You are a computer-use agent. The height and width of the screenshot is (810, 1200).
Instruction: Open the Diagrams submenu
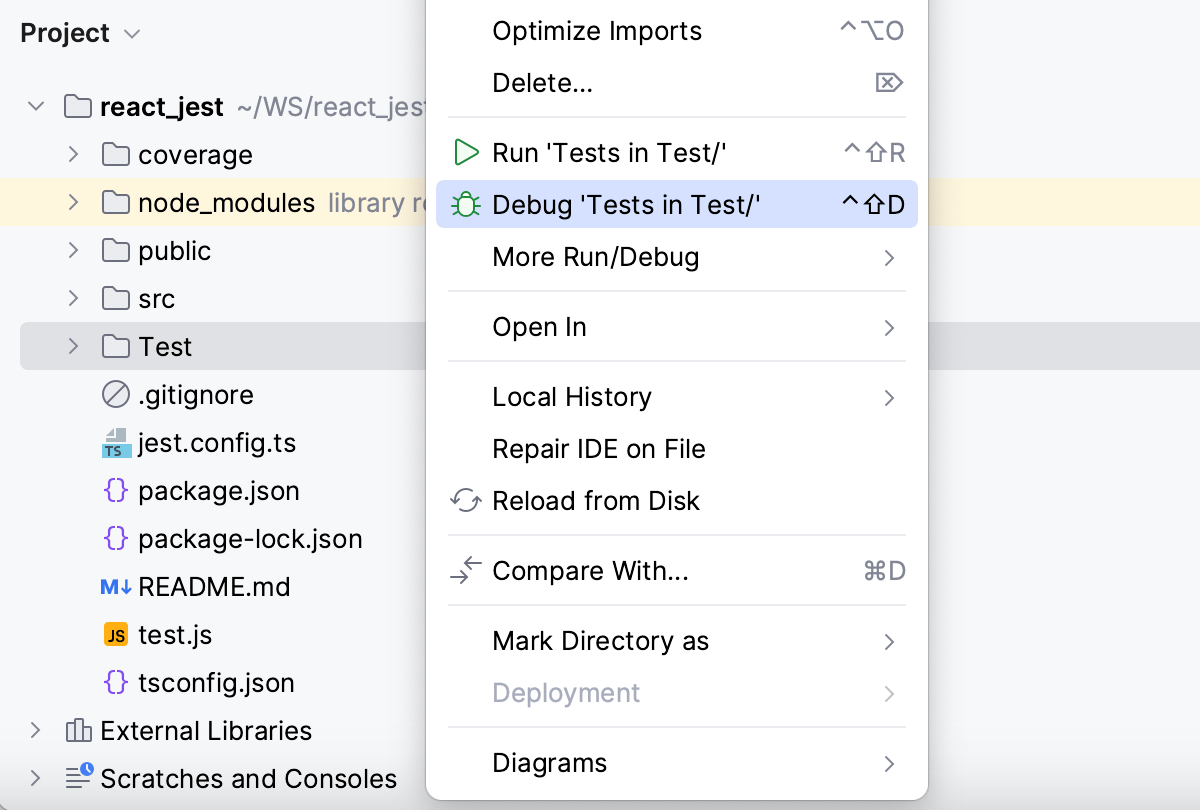click(x=549, y=763)
